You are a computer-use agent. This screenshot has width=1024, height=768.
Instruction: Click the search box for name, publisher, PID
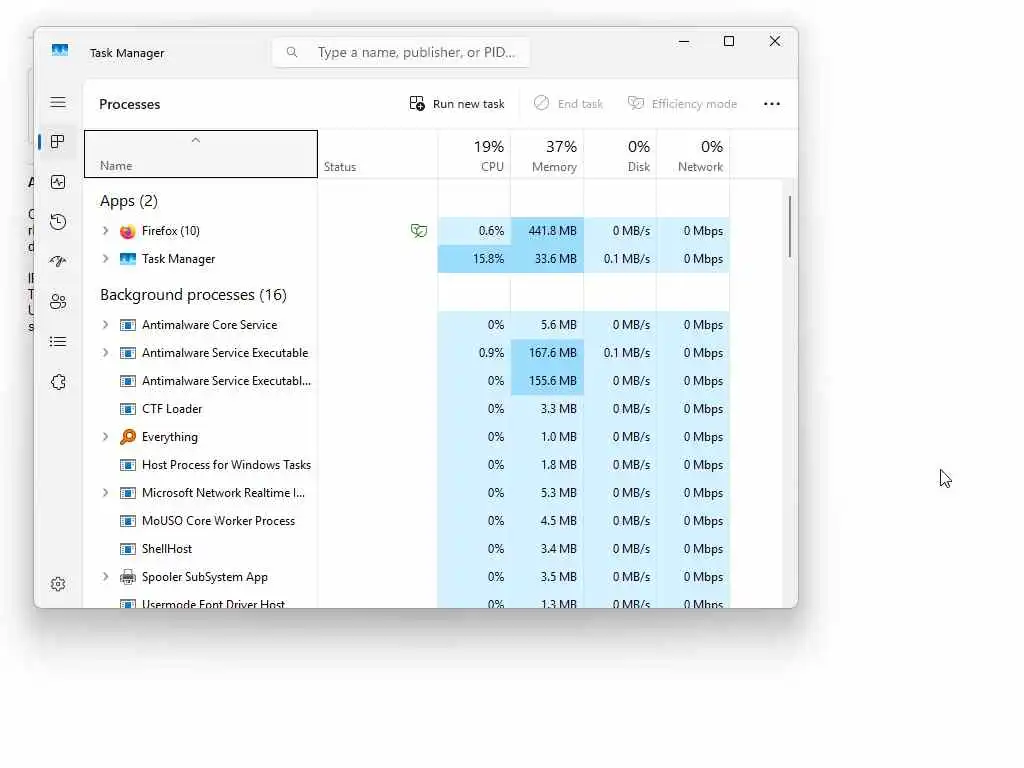click(x=401, y=52)
